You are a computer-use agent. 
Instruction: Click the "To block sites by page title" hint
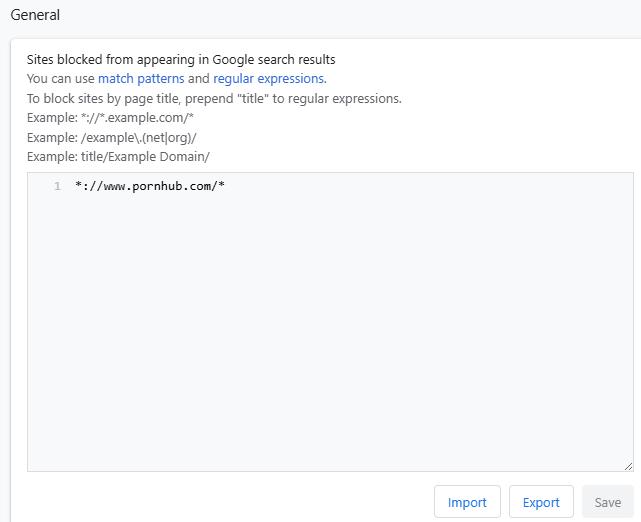coord(214,98)
